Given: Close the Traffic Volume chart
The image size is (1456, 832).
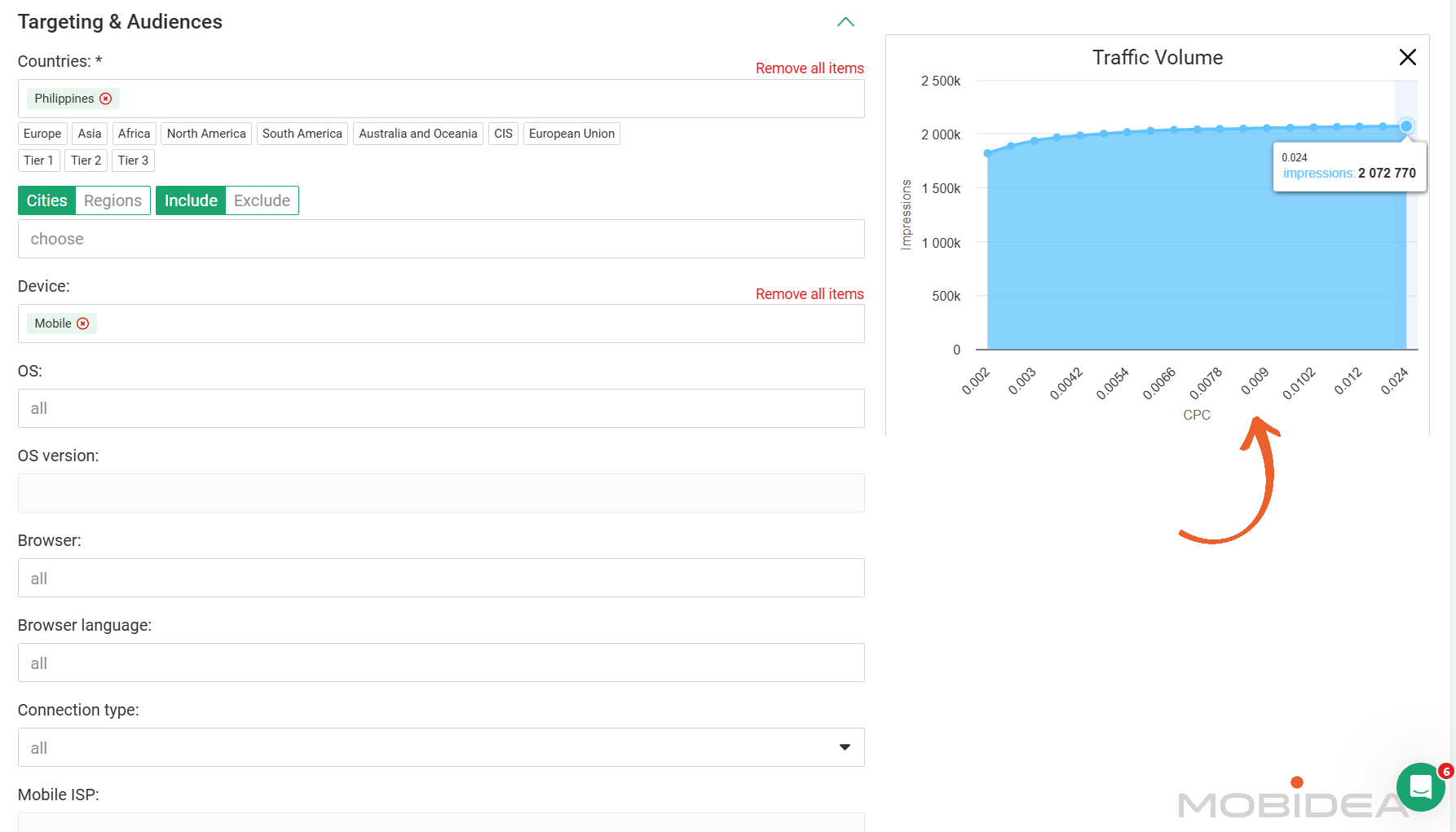Looking at the screenshot, I should click(1407, 57).
